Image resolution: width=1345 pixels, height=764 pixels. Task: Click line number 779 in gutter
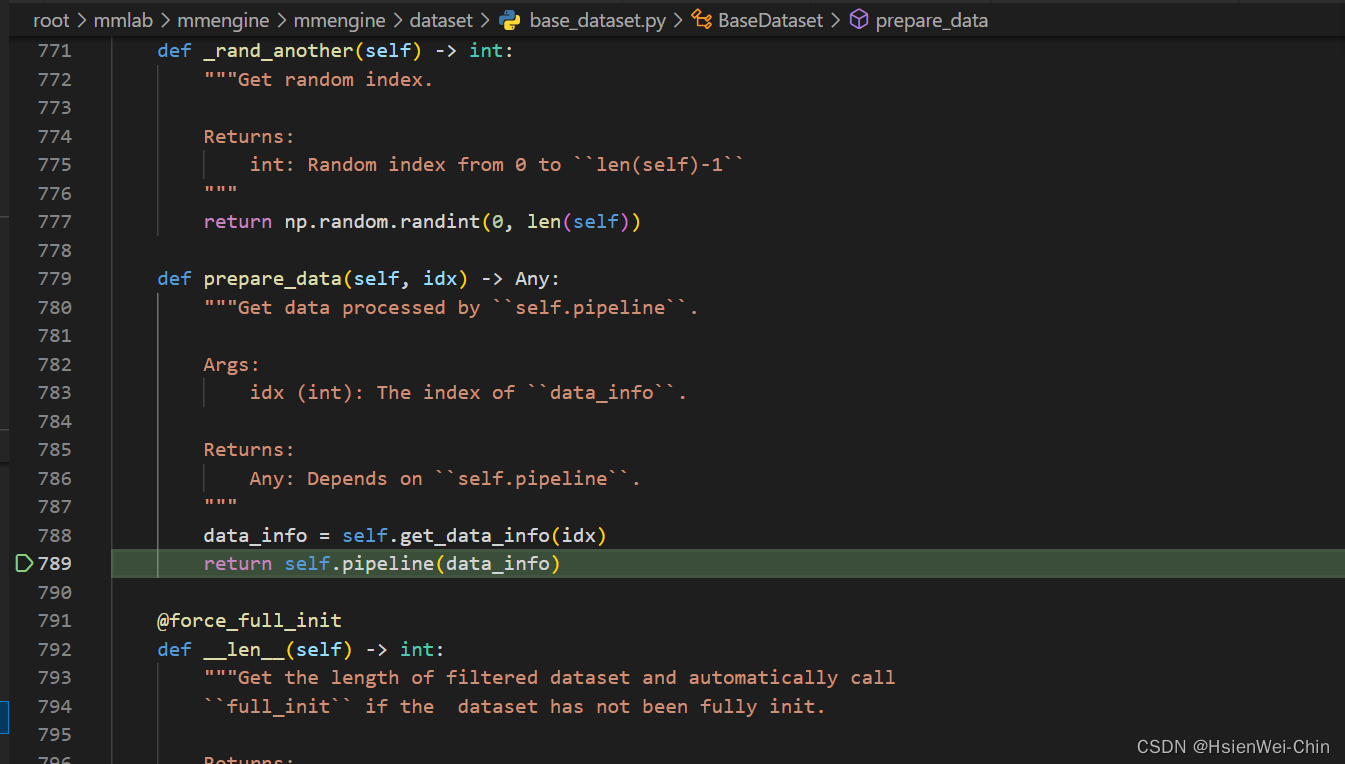[55, 278]
